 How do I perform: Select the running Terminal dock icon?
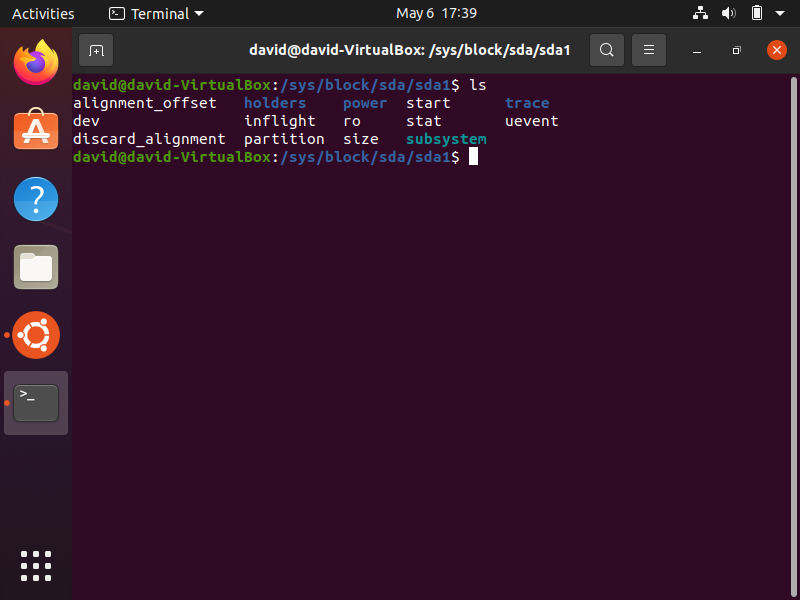tap(36, 402)
